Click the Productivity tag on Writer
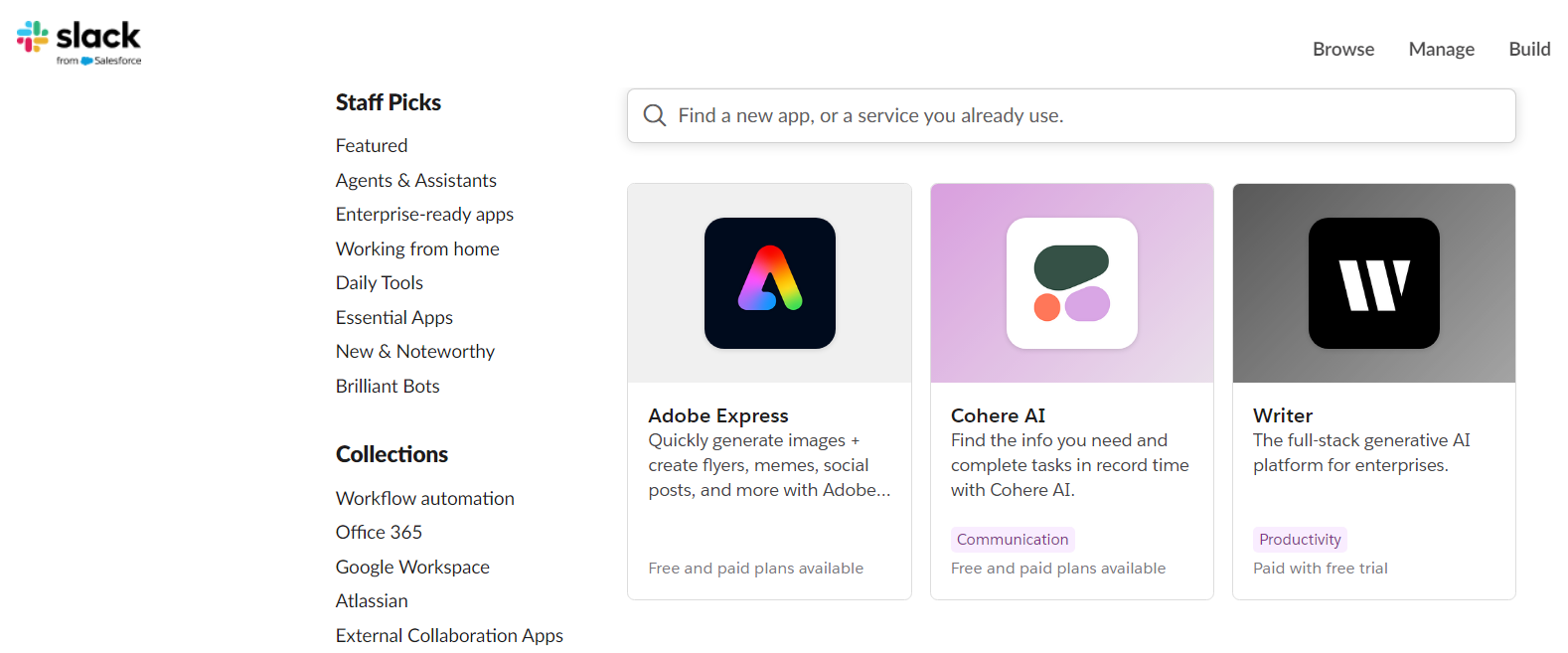This screenshot has width=1568, height=653. (1299, 540)
